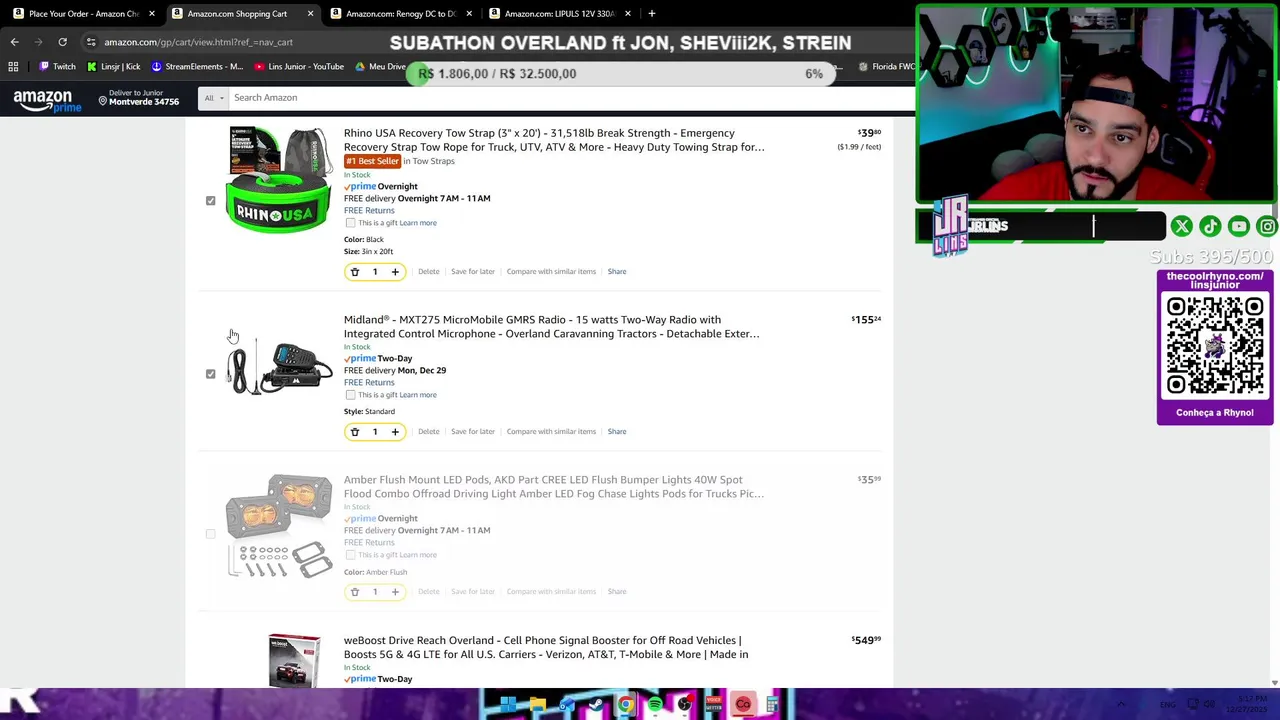The height and width of the screenshot is (720, 1280).
Task: Open the Twitch bookmark
Action: click(57, 67)
